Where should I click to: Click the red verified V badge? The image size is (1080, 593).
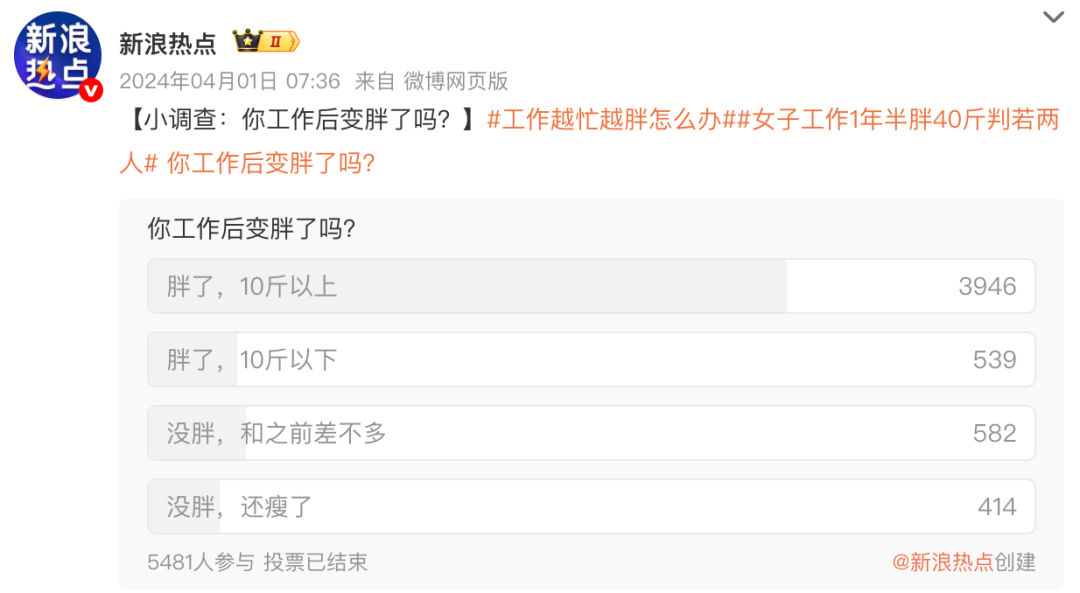91,90
